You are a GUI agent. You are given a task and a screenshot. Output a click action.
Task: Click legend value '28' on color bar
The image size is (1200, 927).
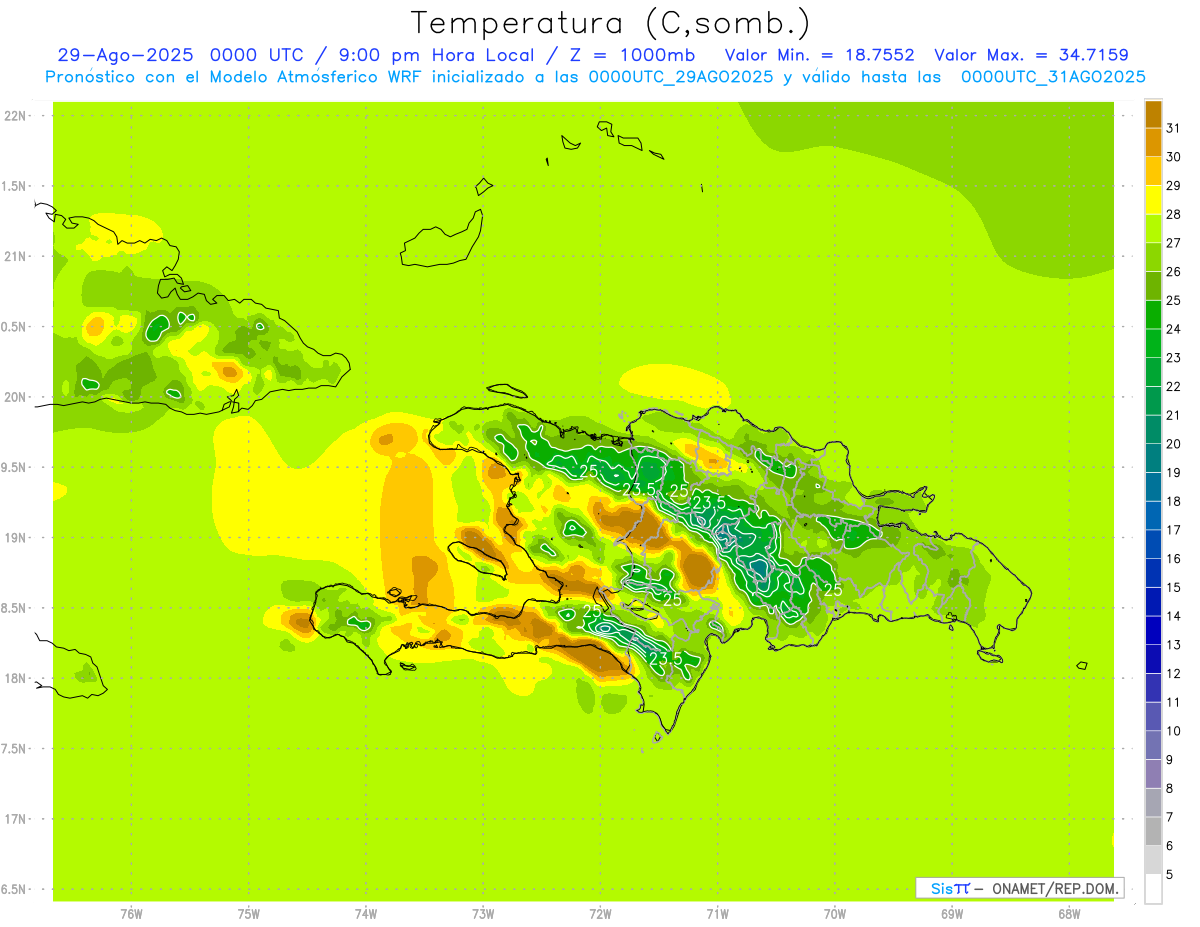pos(1174,214)
